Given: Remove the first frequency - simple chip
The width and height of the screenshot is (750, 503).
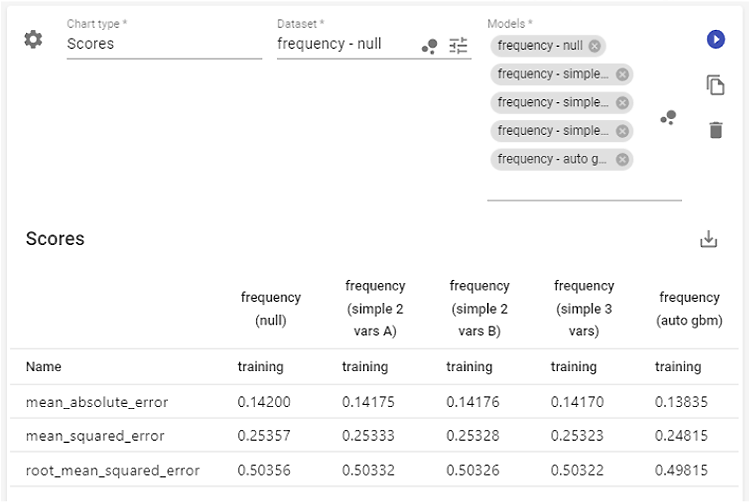Looking at the screenshot, I should tap(622, 74).
